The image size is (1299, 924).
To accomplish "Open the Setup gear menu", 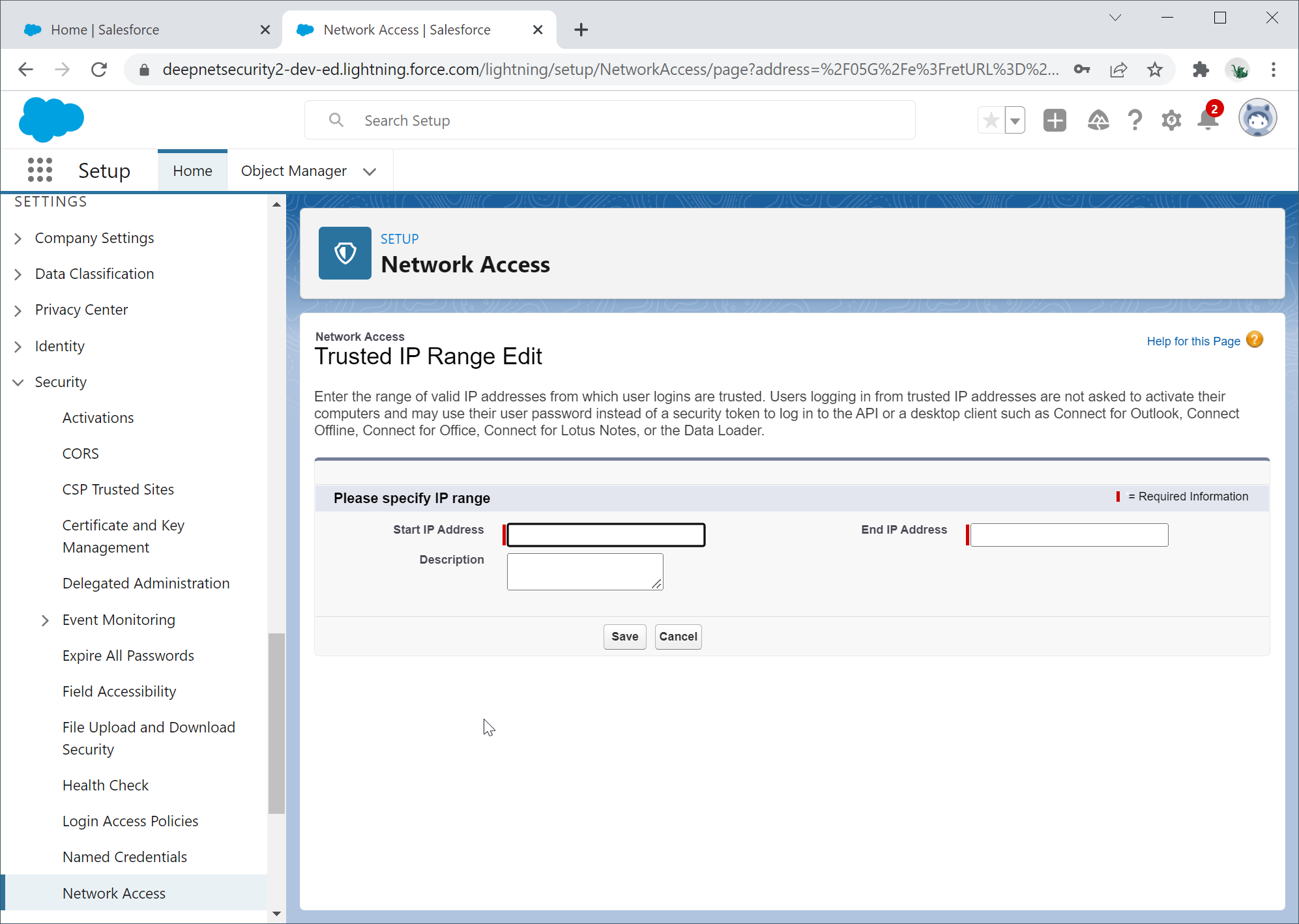I will 1171,120.
